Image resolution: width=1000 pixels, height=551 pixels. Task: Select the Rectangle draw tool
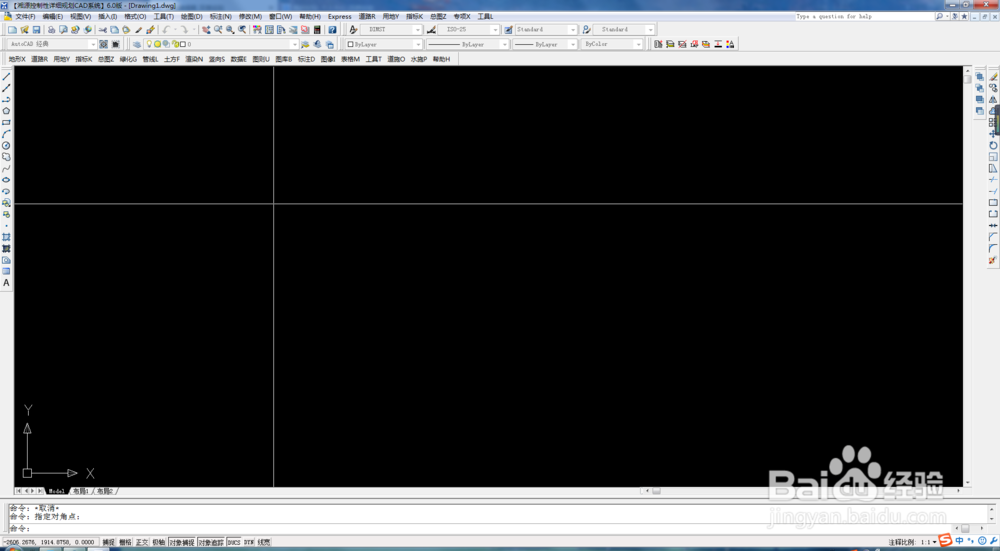coord(6,122)
